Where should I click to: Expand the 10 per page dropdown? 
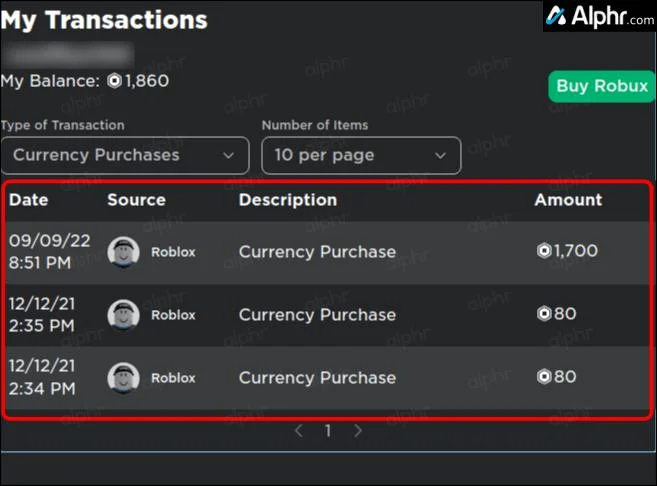(x=361, y=156)
